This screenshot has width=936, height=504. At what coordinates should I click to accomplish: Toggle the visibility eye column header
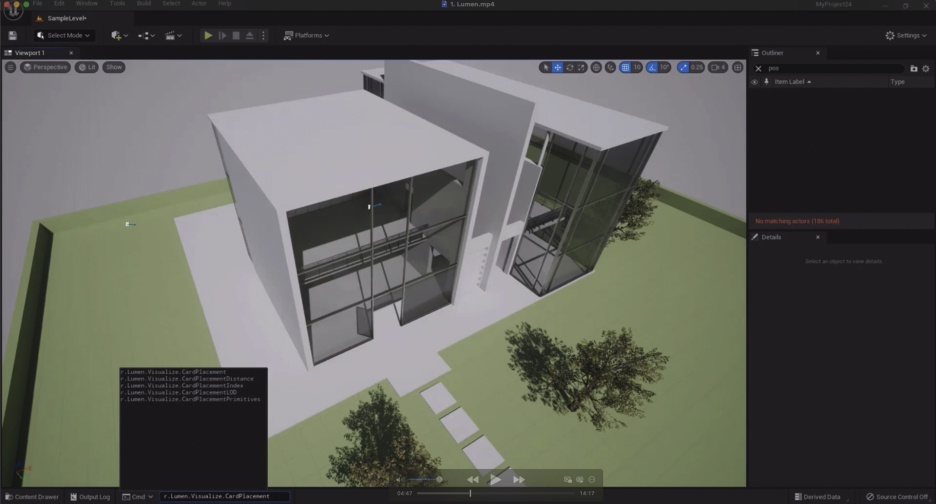(x=755, y=82)
